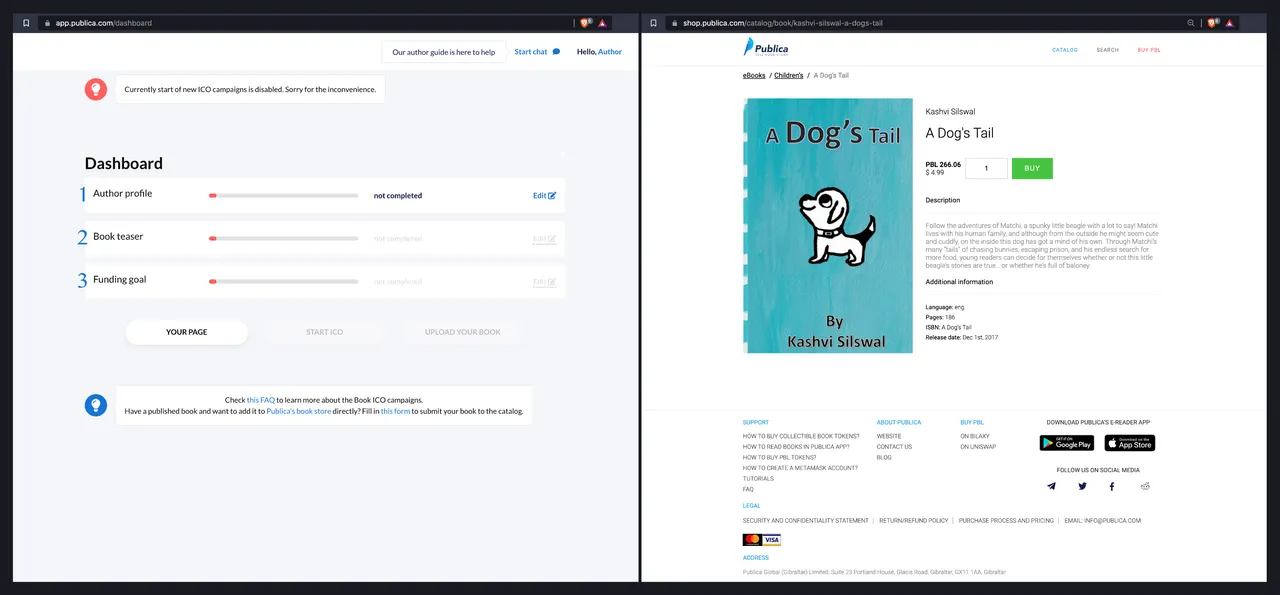Screen dimensions: 1280x595
Task: Open the BUY PBL menu item
Action: pos(1149,50)
